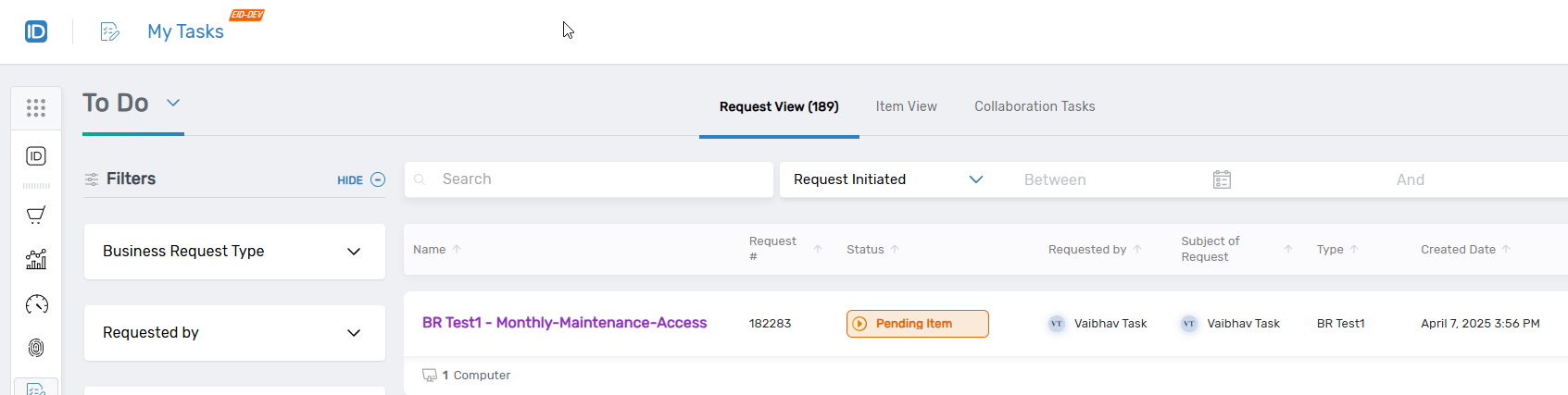This screenshot has width=1568, height=395.
Task: Expand the Business Request Type filter
Action: point(234,252)
